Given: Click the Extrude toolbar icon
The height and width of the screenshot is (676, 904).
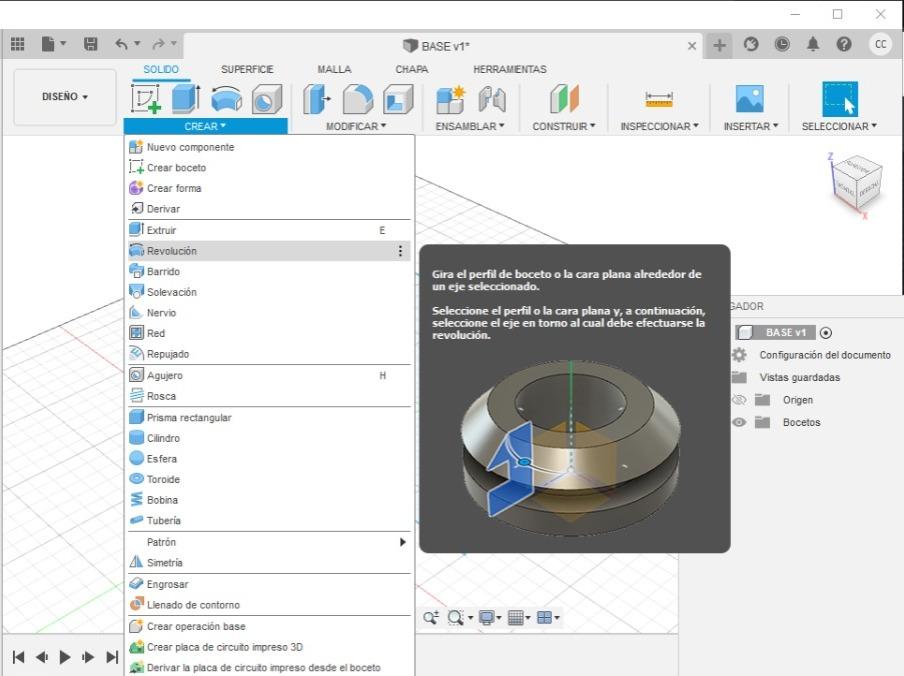Looking at the screenshot, I should (x=186, y=98).
